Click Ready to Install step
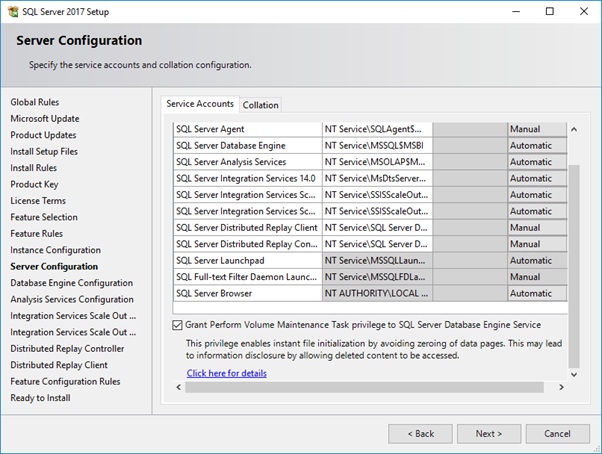This screenshot has height=454, width=602. tap(40, 398)
